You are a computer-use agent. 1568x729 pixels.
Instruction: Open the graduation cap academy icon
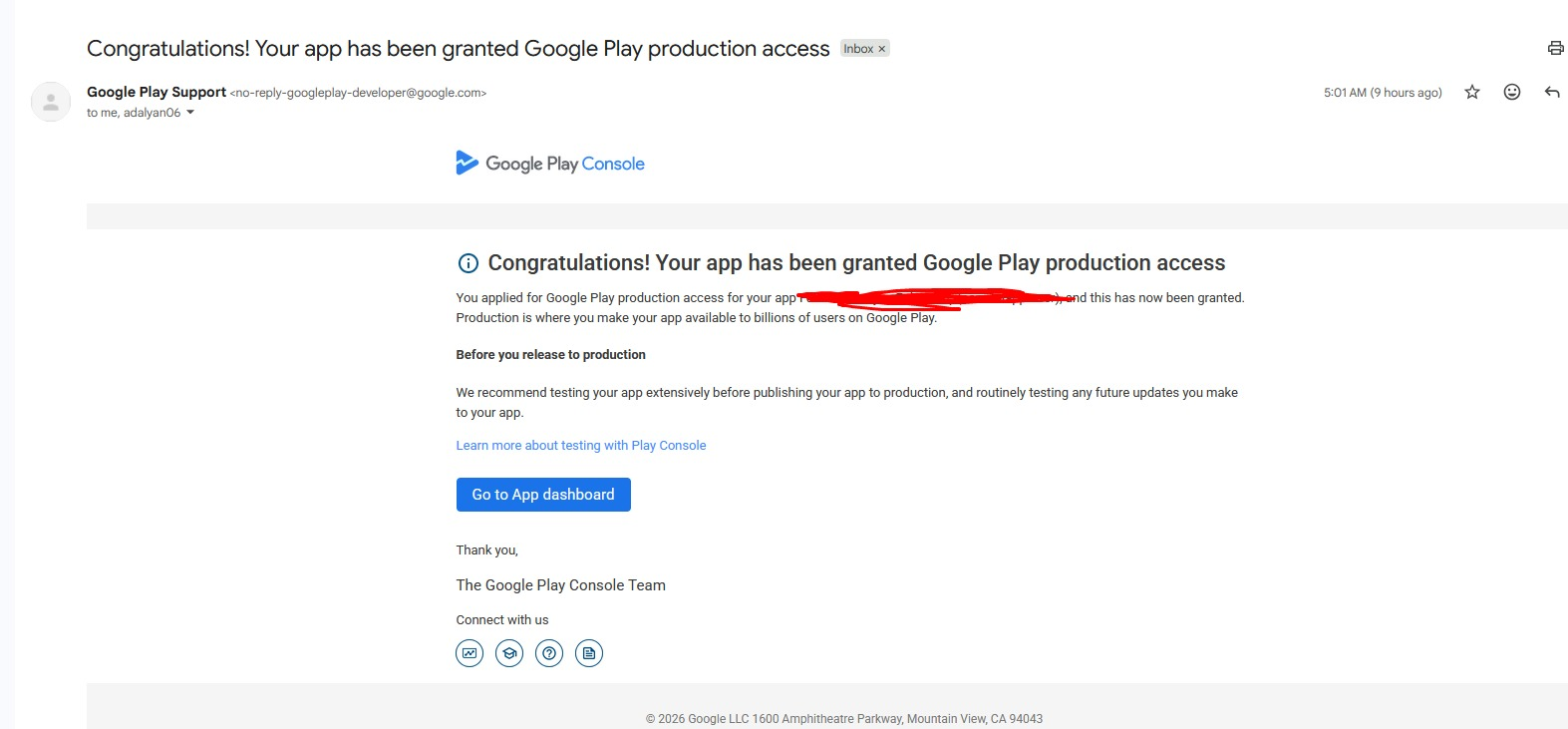pyautogui.click(x=509, y=653)
